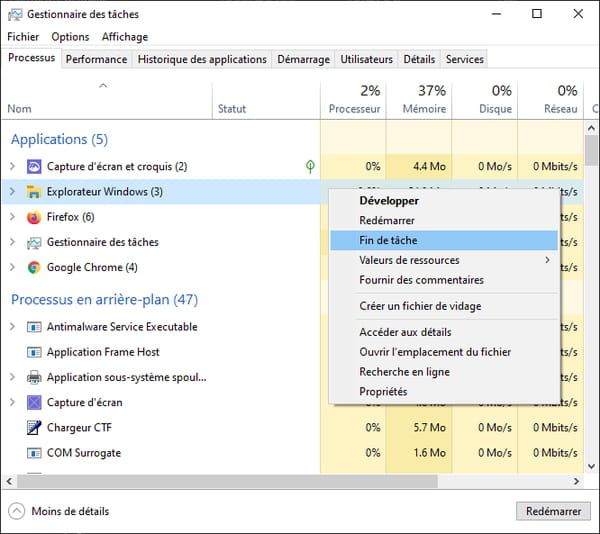Click the 4.4 Mo memory value

(x=429, y=167)
